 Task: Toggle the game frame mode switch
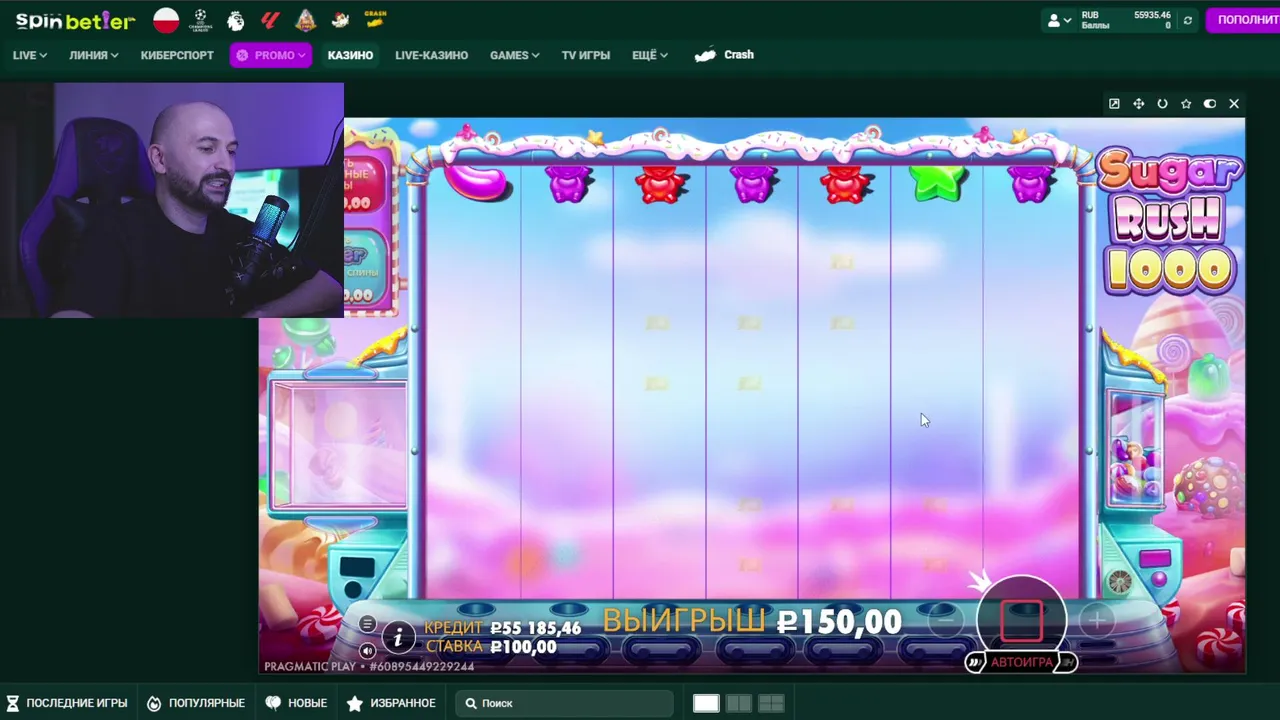[1210, 104]
